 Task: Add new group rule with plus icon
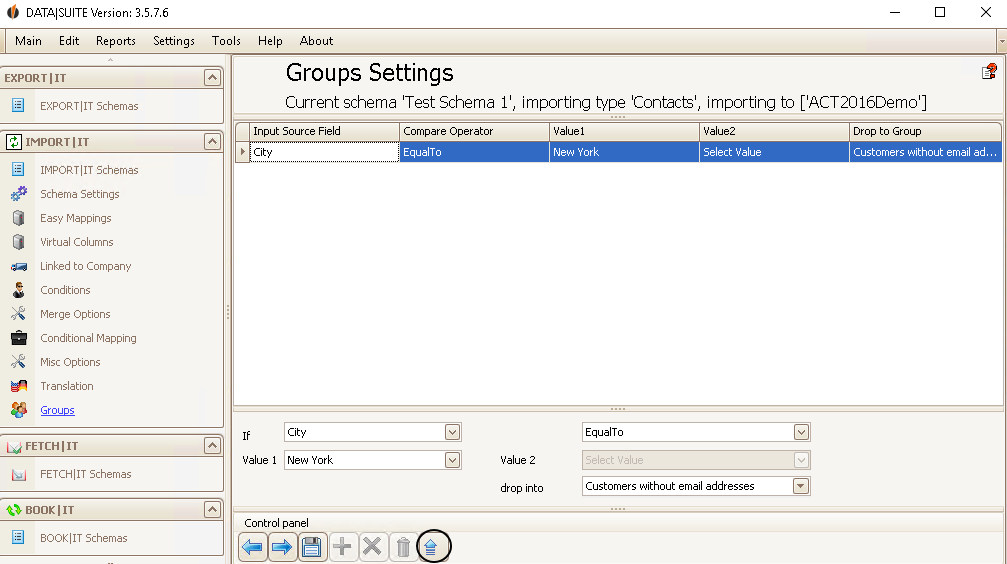tap(342, 547)
